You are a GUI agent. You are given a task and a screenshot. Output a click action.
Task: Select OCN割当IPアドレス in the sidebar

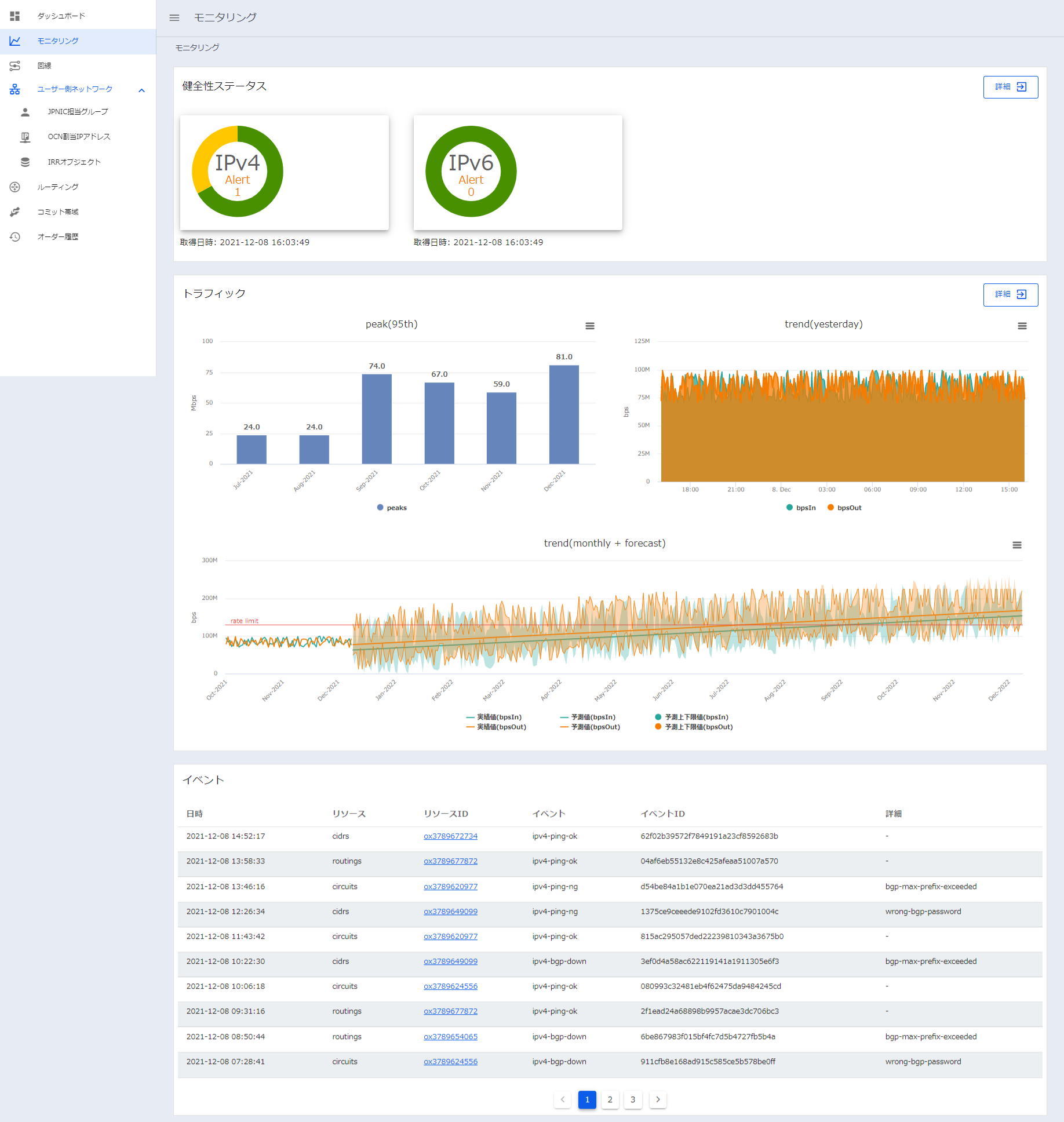click(x=79, y=137)
